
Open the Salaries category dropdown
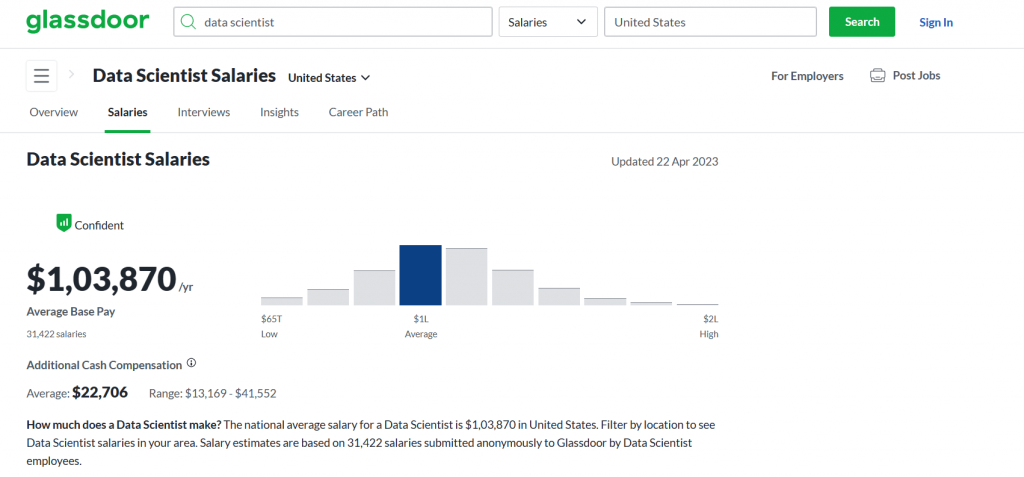(548, 22)
